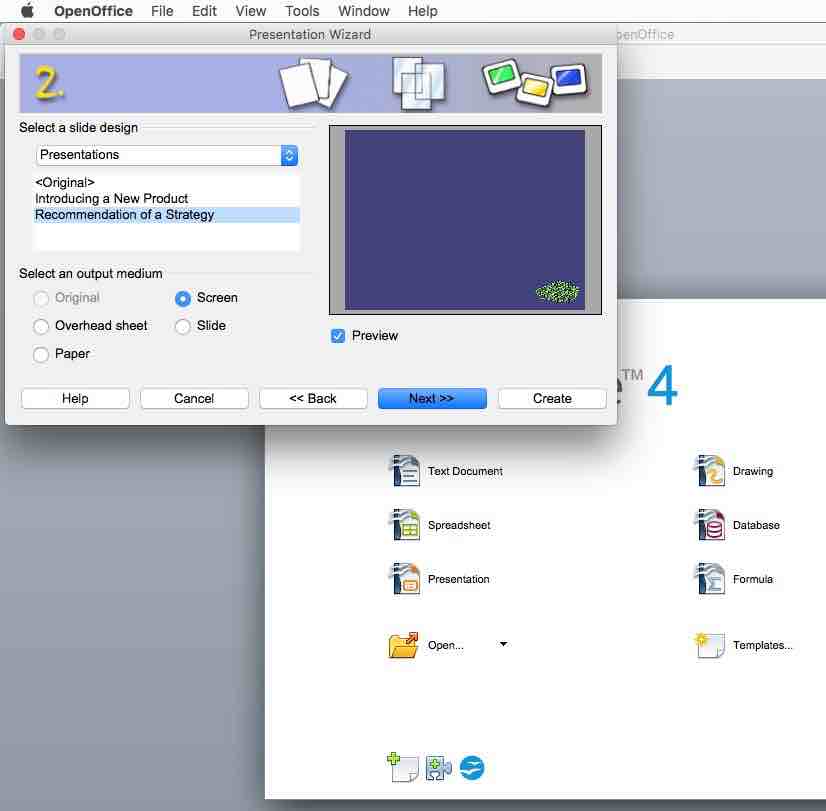Cancel the Presentation Wizard
Image resolution: width=826 pixels, height=811 pixels.
[x=194, y=398]
